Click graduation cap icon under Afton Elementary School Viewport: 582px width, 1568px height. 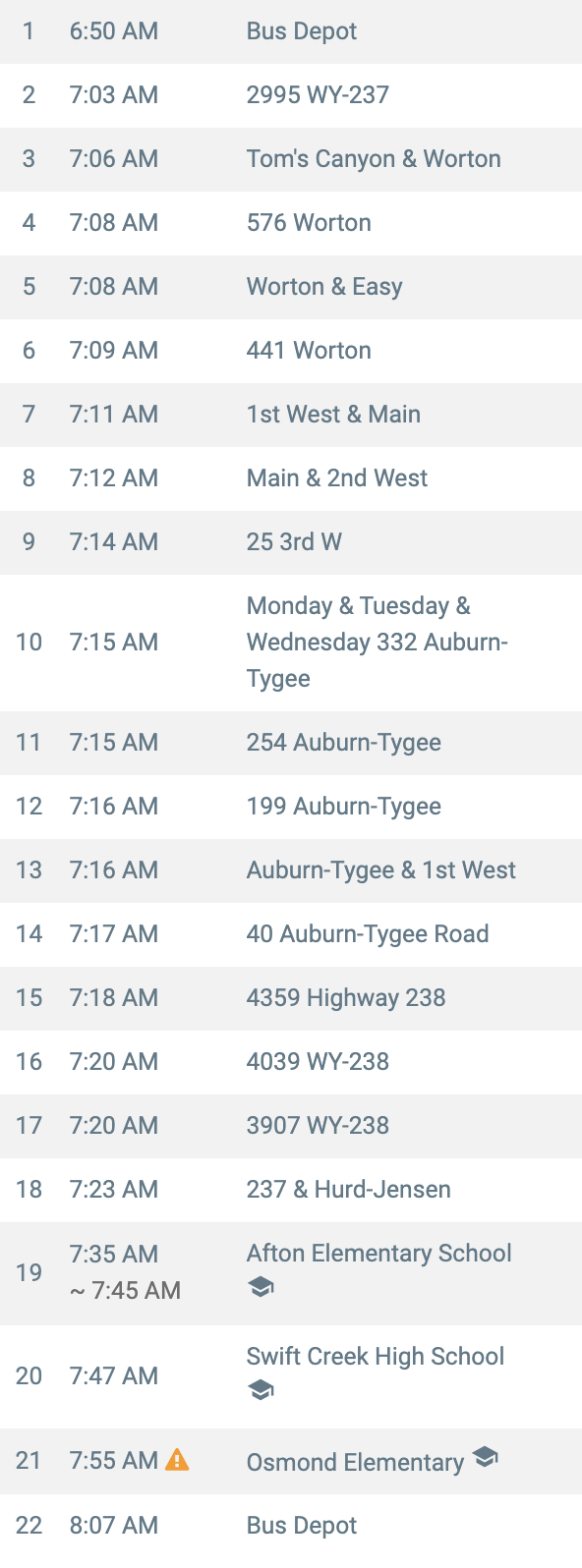click(261, 1287)
